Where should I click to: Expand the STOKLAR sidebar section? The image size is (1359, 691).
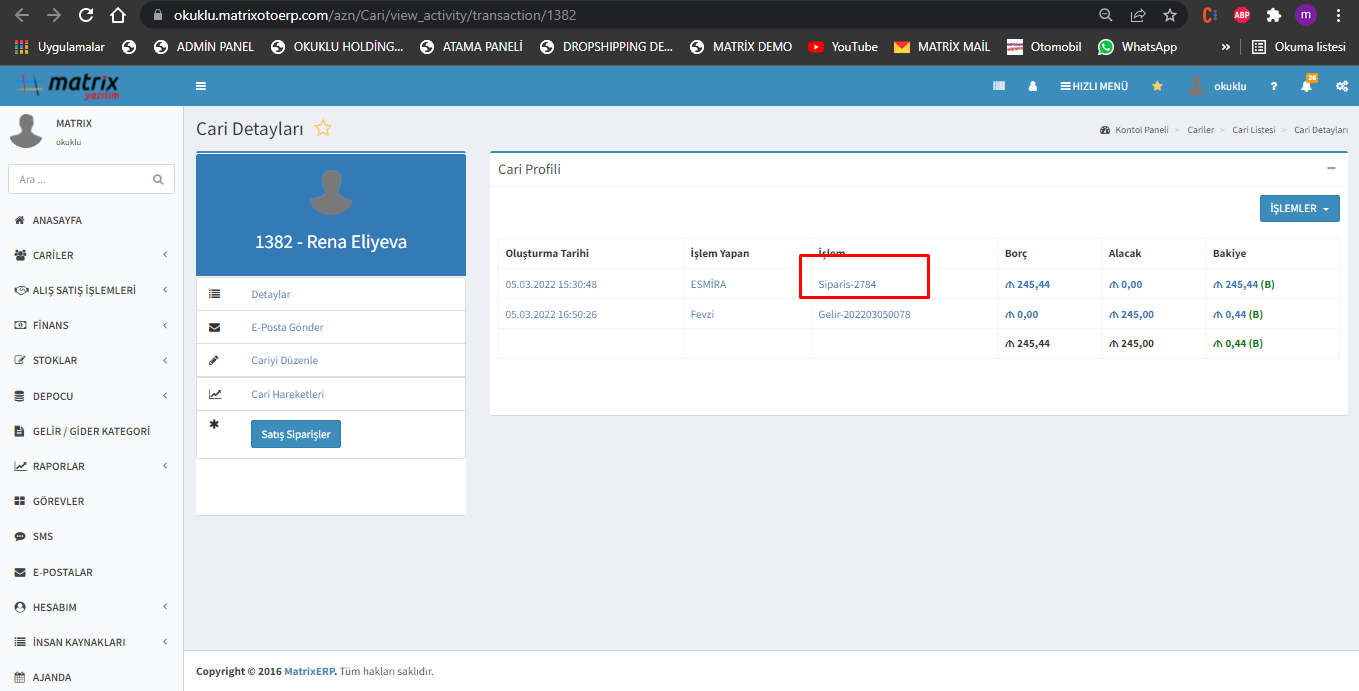click(90, 360)
